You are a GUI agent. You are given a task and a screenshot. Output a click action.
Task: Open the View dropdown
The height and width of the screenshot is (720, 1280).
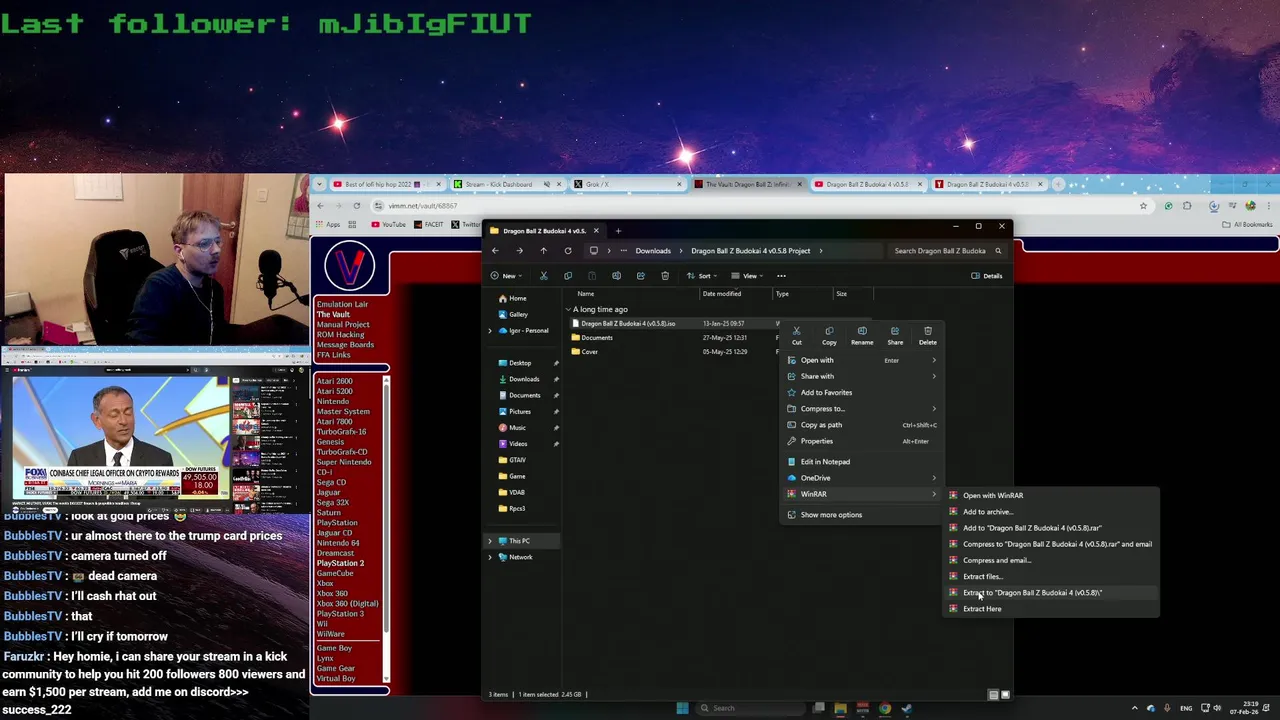[747, 276]
